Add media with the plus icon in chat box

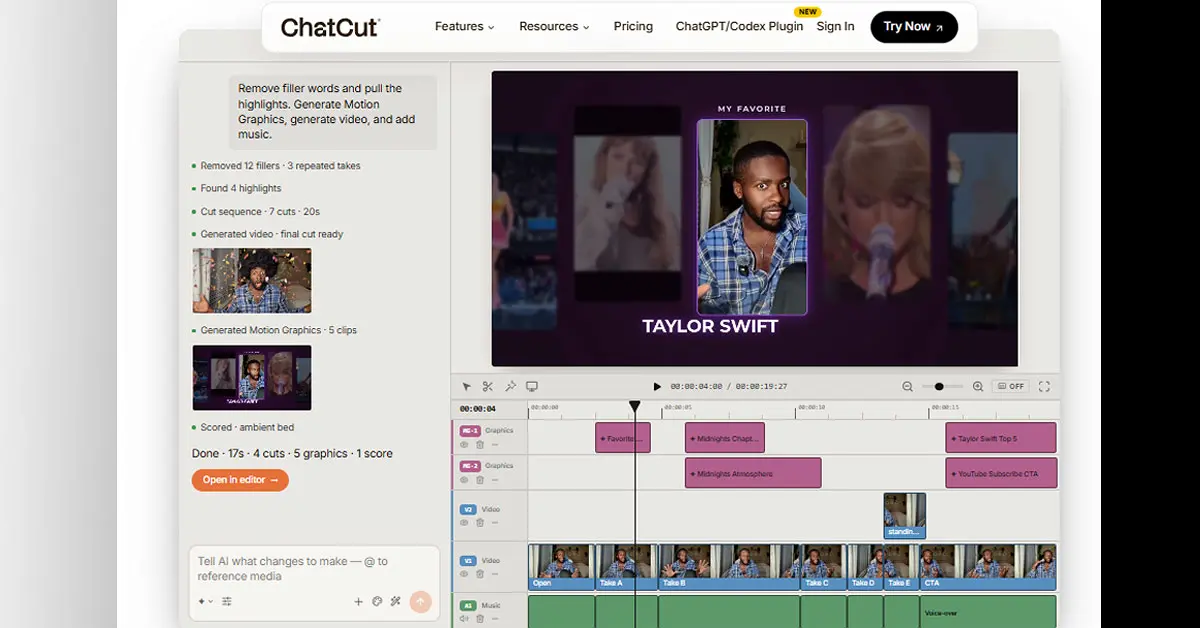358,601
